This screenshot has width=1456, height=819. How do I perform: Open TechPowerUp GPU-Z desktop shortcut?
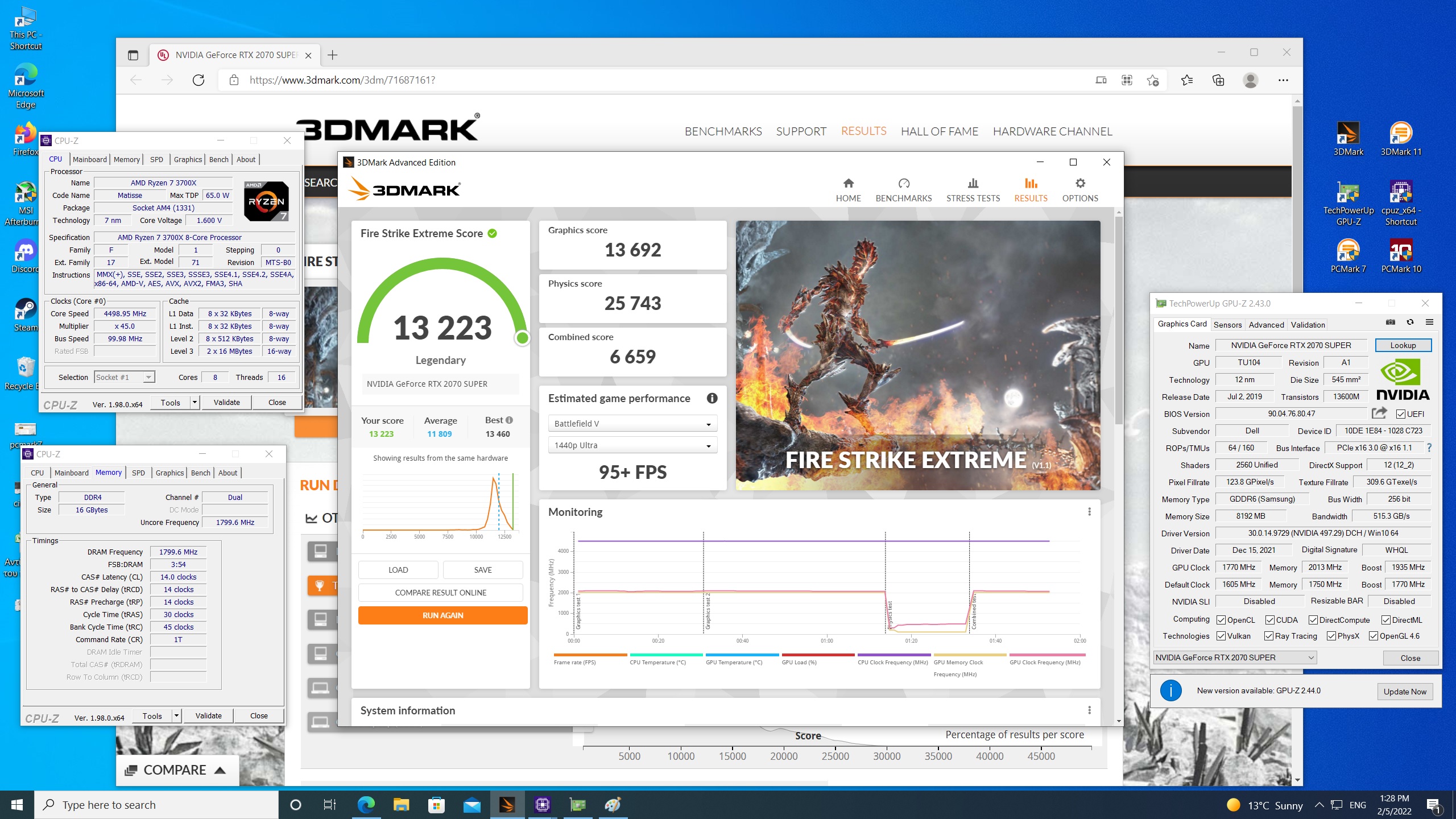pos(1348,204)
